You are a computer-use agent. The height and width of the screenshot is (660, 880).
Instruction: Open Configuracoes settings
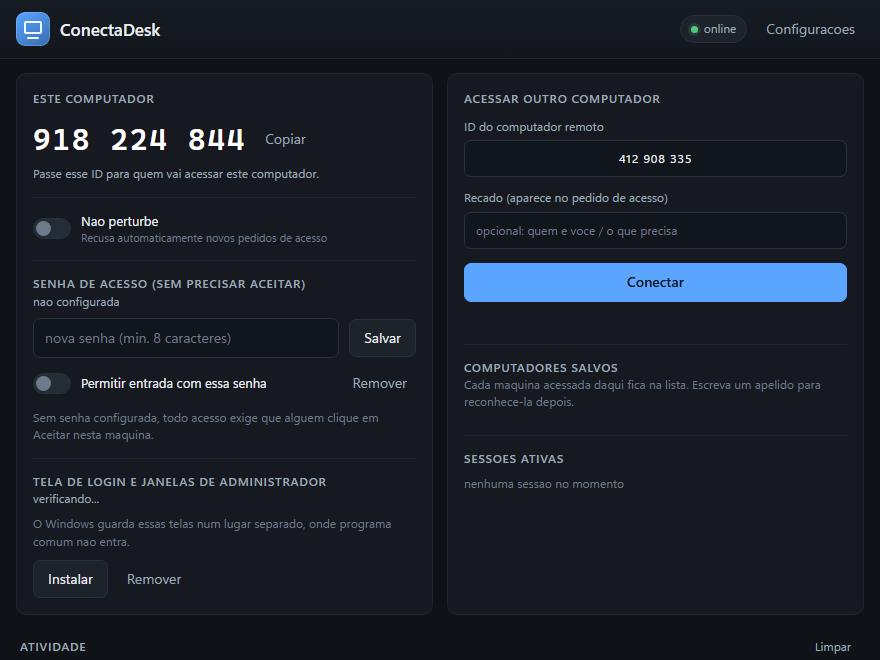(x=810, y=29)
